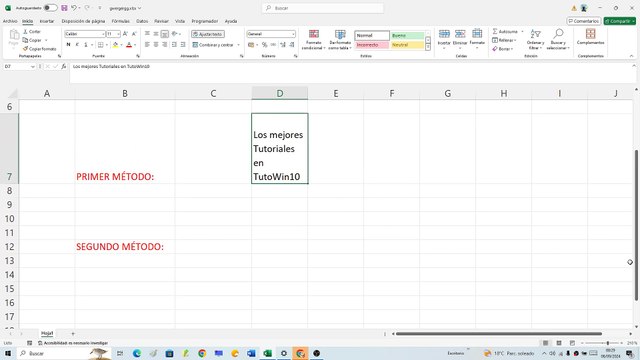Open the Formato cells menu

pyautogui.click(x=477, y=39)
